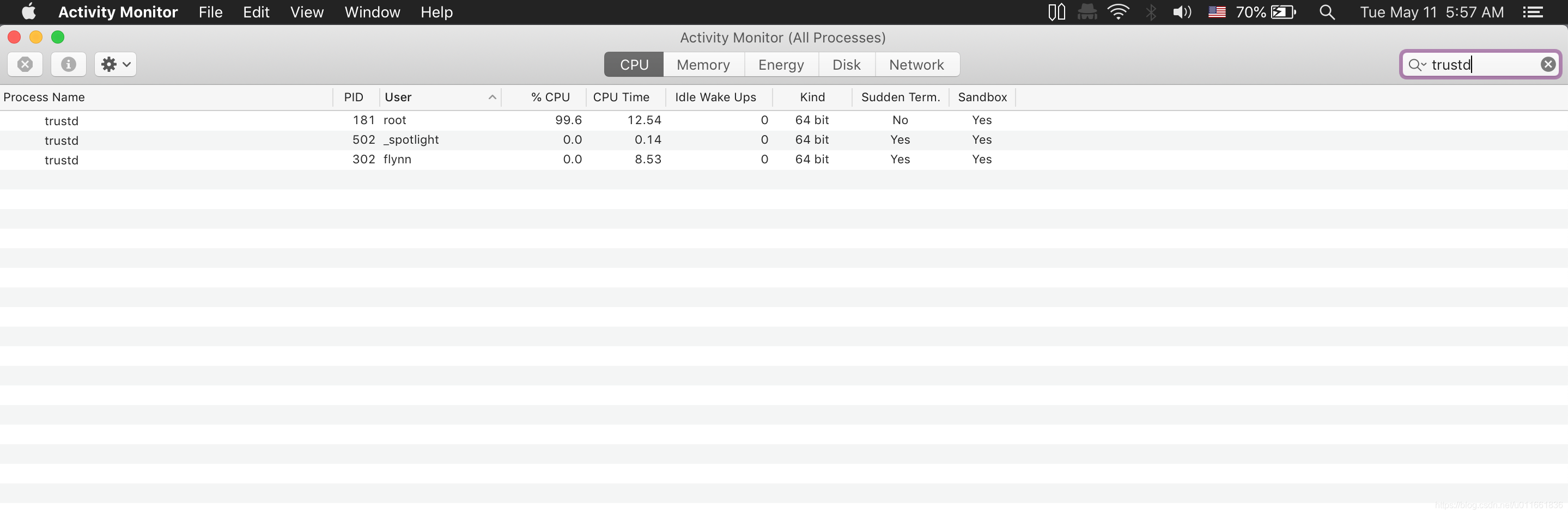The image size is (1568, 515).
Task: Open the Bluetooth status menu
Action: (1151, 12)
